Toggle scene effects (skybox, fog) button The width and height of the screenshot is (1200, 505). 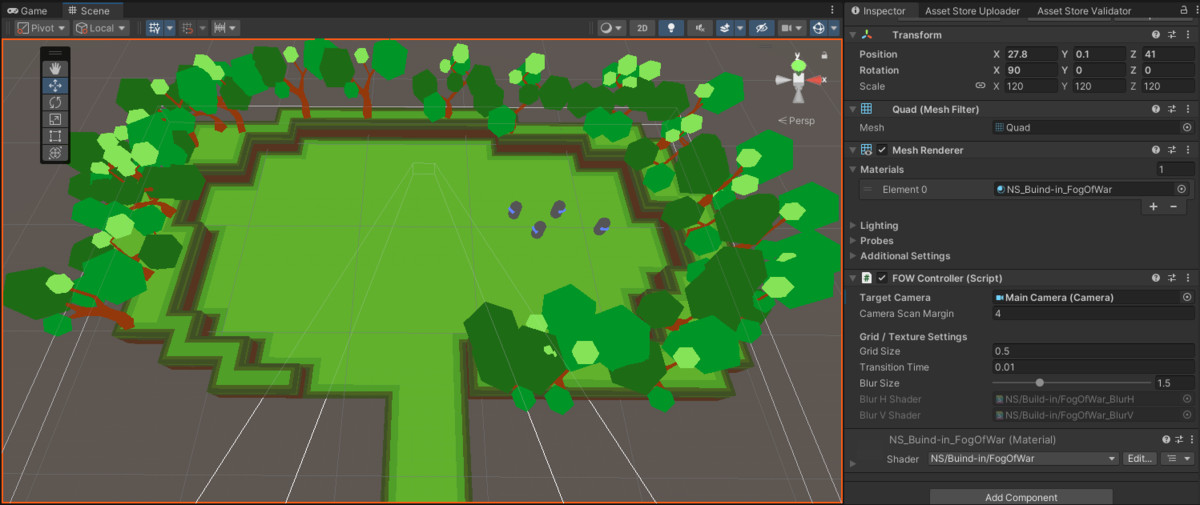(724, 28)
